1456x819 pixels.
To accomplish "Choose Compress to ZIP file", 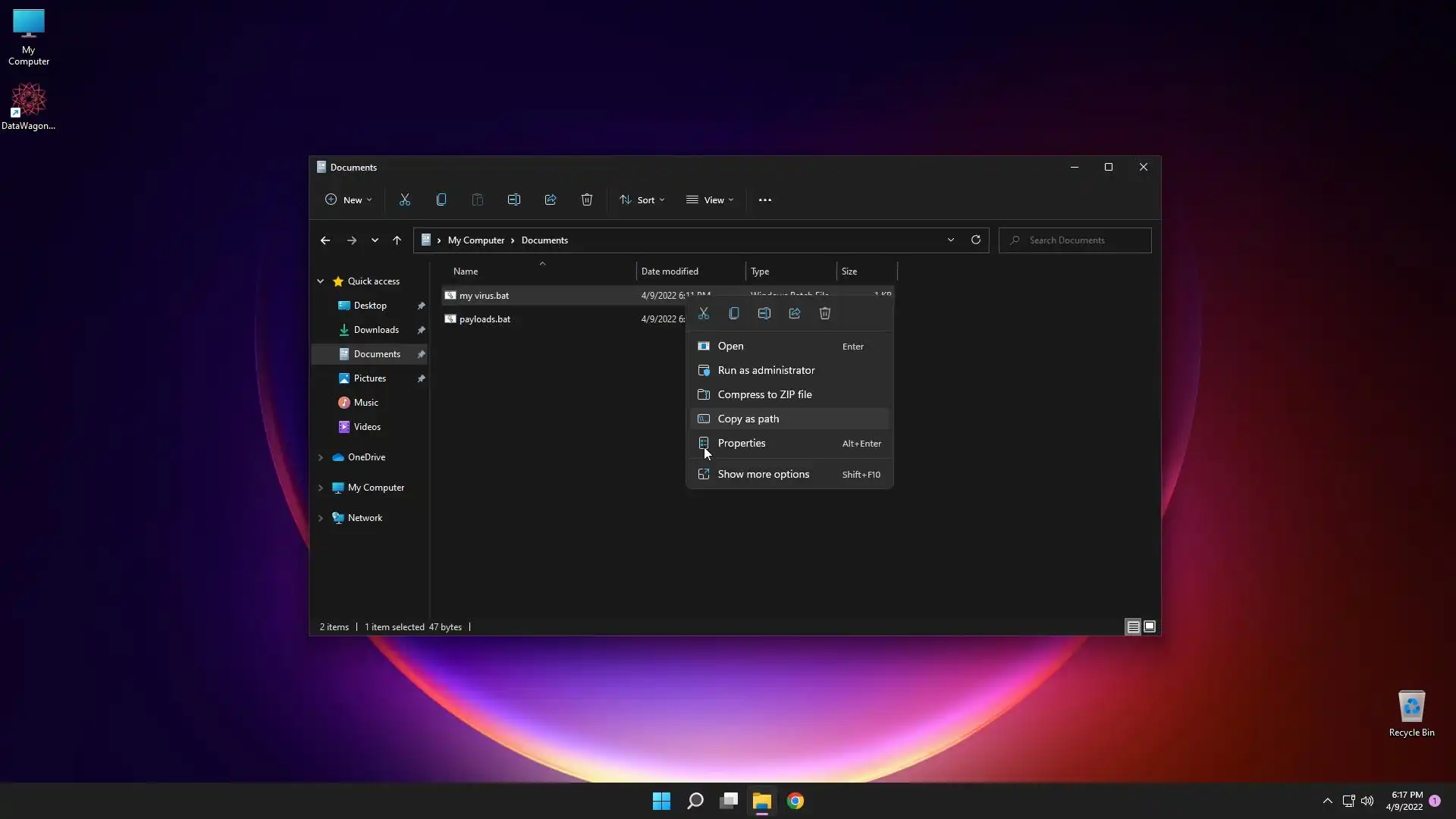I will tap(764, 394).
